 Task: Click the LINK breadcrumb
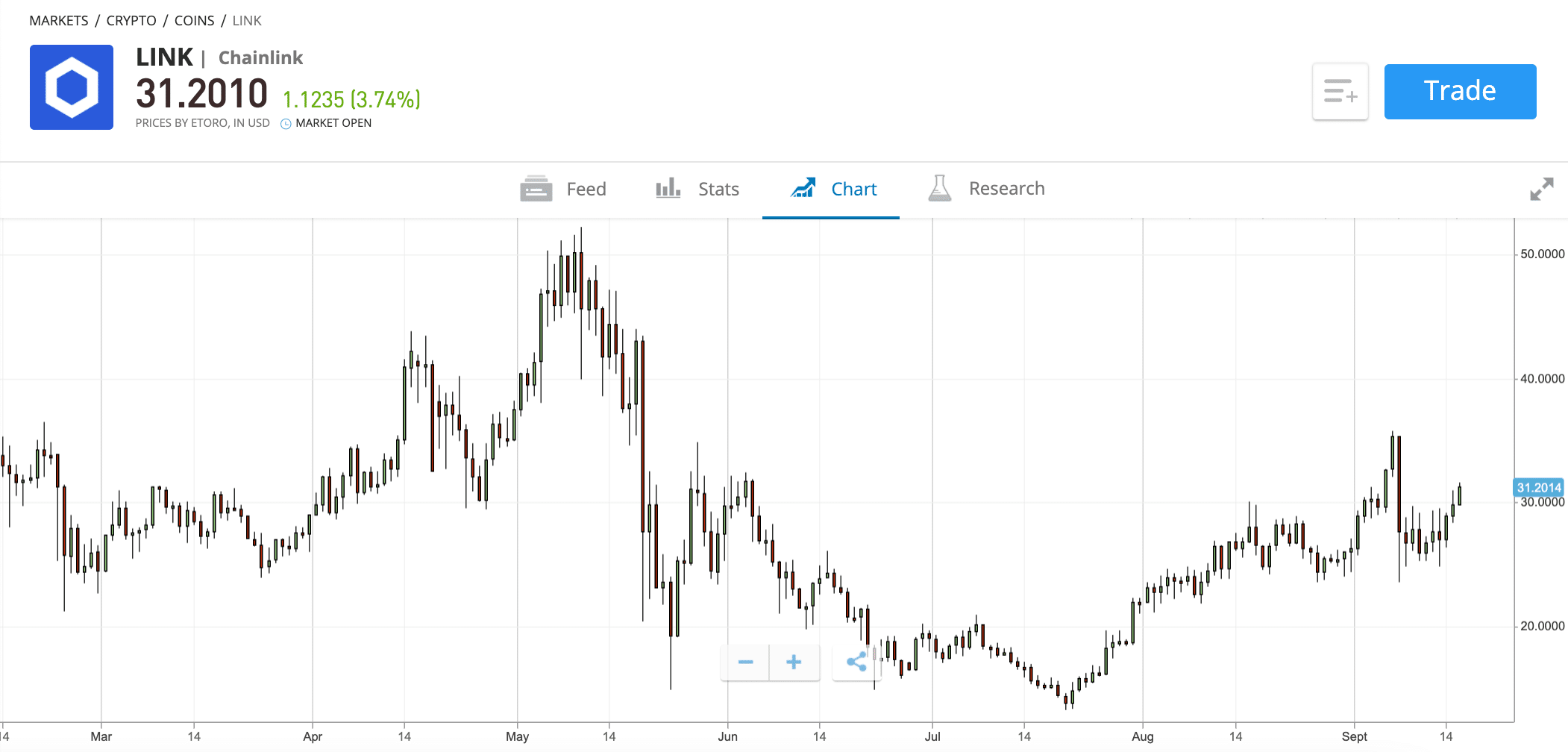[247, 21]
